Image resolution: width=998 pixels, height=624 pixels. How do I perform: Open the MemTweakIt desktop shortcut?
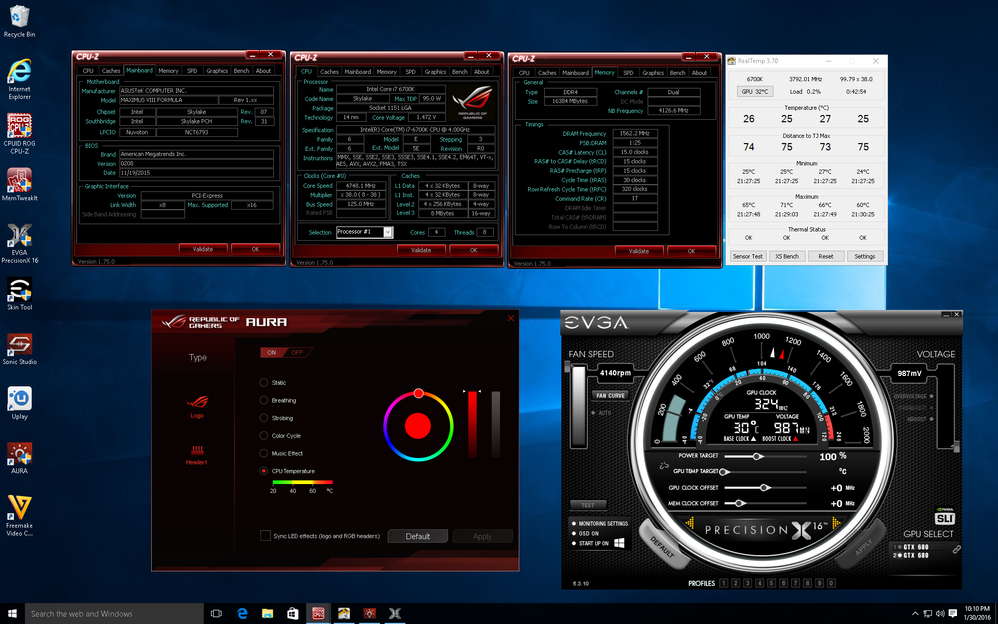(19, 185)
